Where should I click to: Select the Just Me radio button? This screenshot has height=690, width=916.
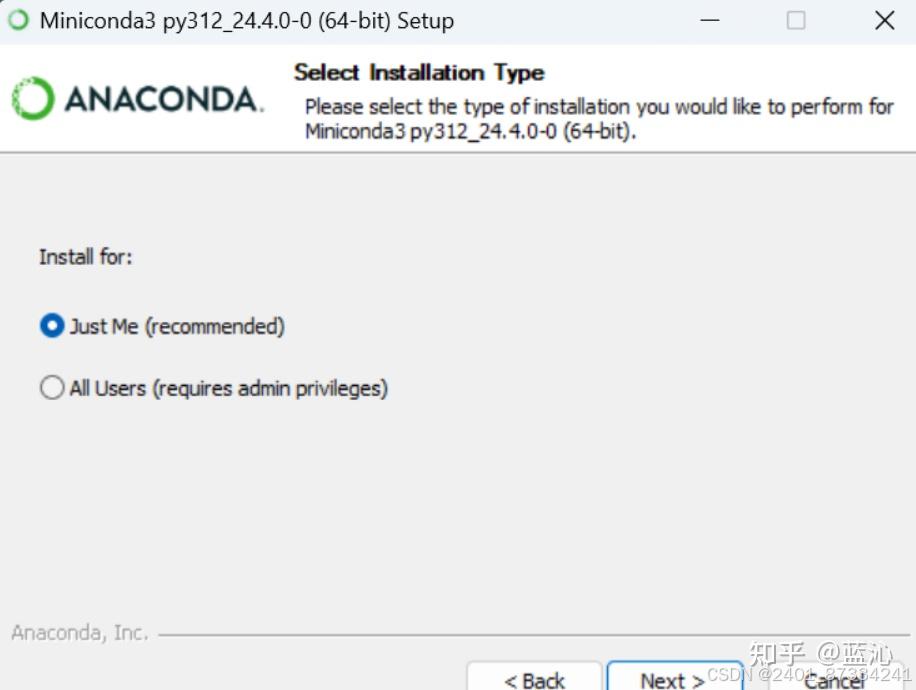click(x=52, y=325)
